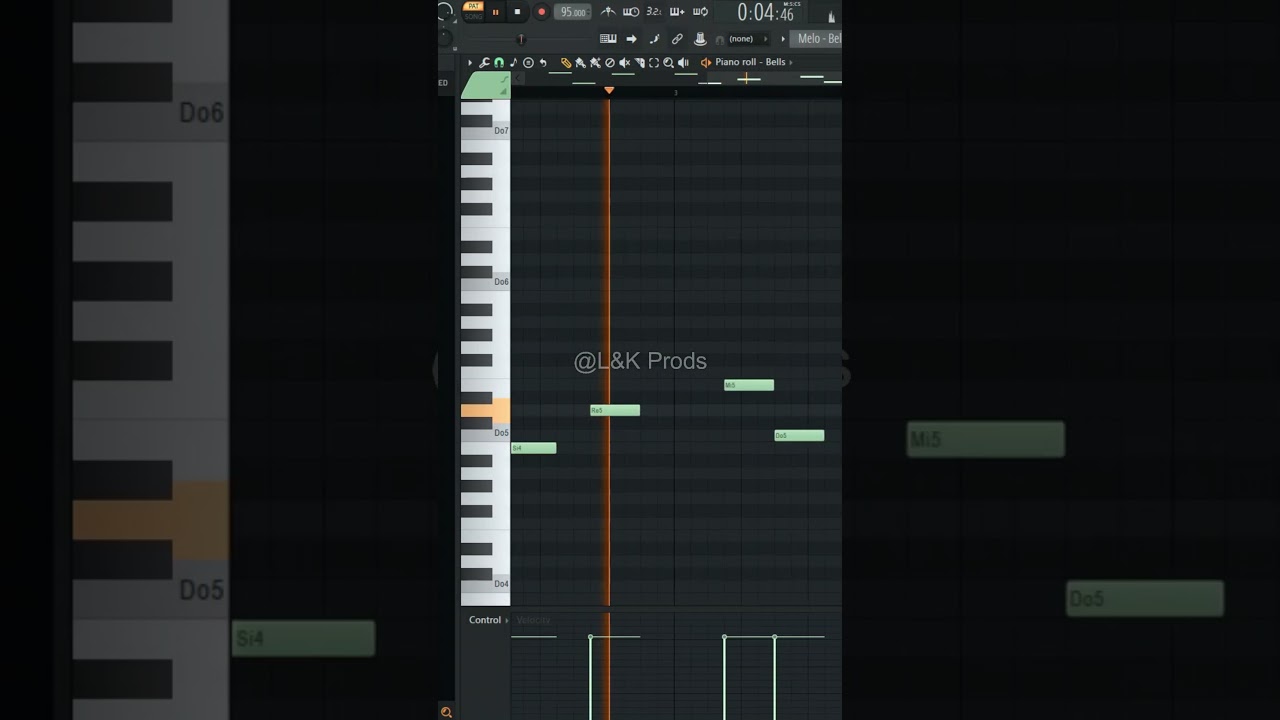The width and height of the screenshot is (1280, 720).
Task: Click the Piano roll - Bells title
Action: [x=750, y=62]
